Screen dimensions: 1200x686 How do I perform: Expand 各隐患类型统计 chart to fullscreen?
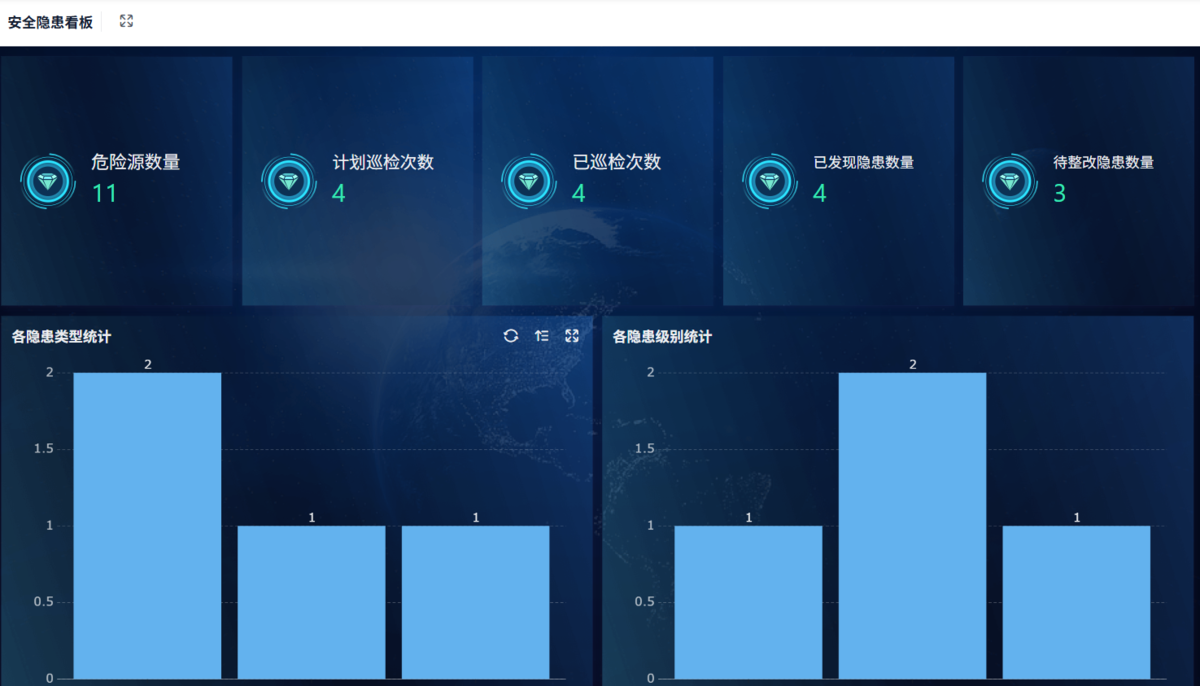tap(572, 336)
